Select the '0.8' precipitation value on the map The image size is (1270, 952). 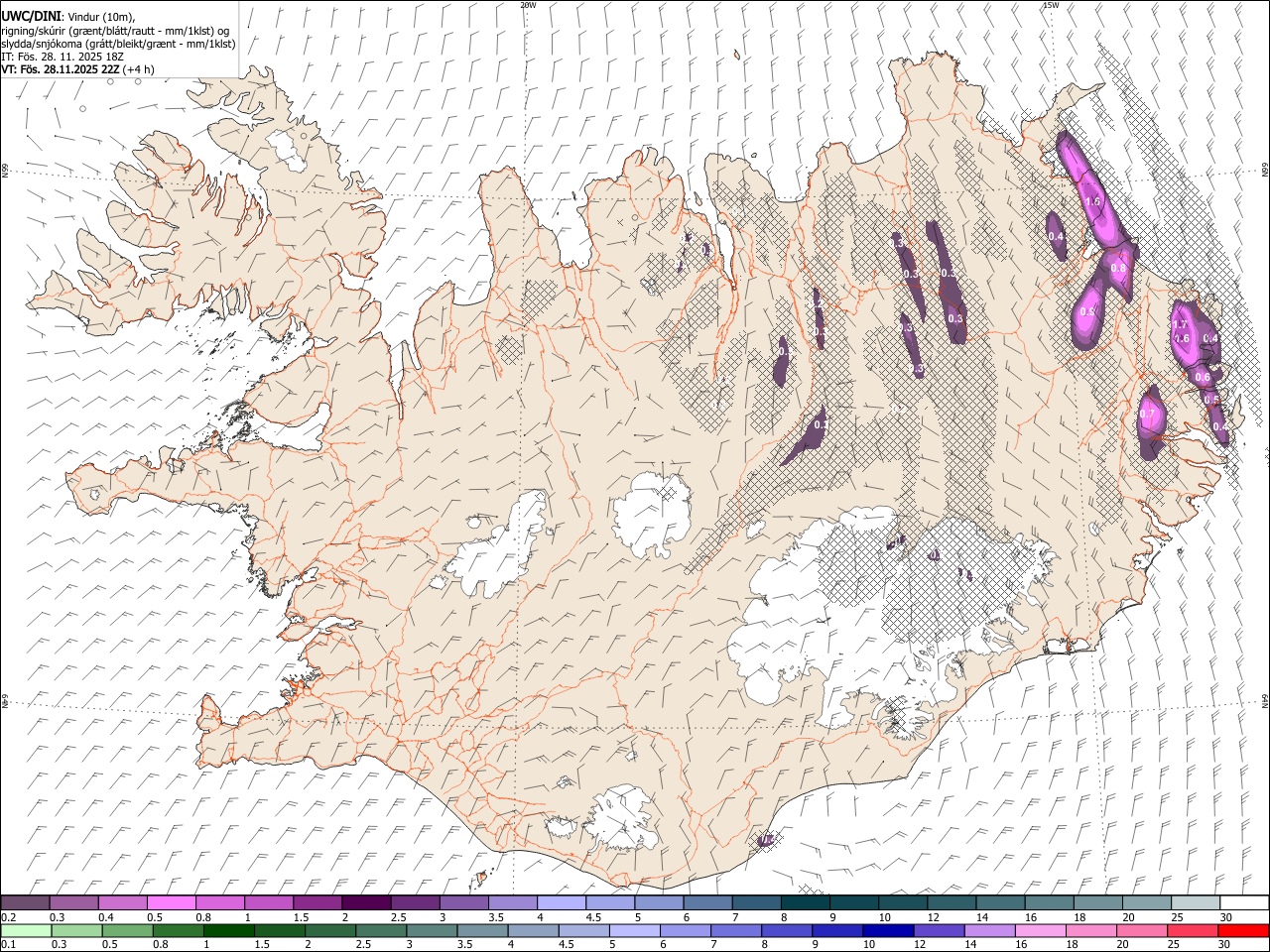coord(1119,268)
